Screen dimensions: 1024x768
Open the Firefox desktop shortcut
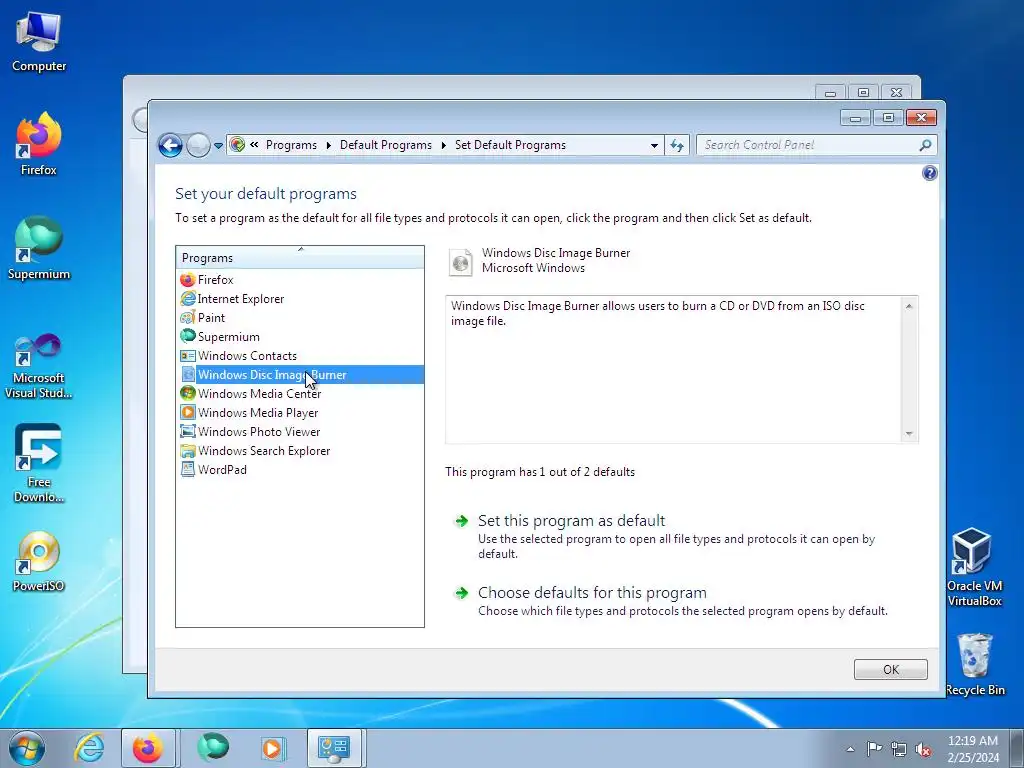point(39,144)
